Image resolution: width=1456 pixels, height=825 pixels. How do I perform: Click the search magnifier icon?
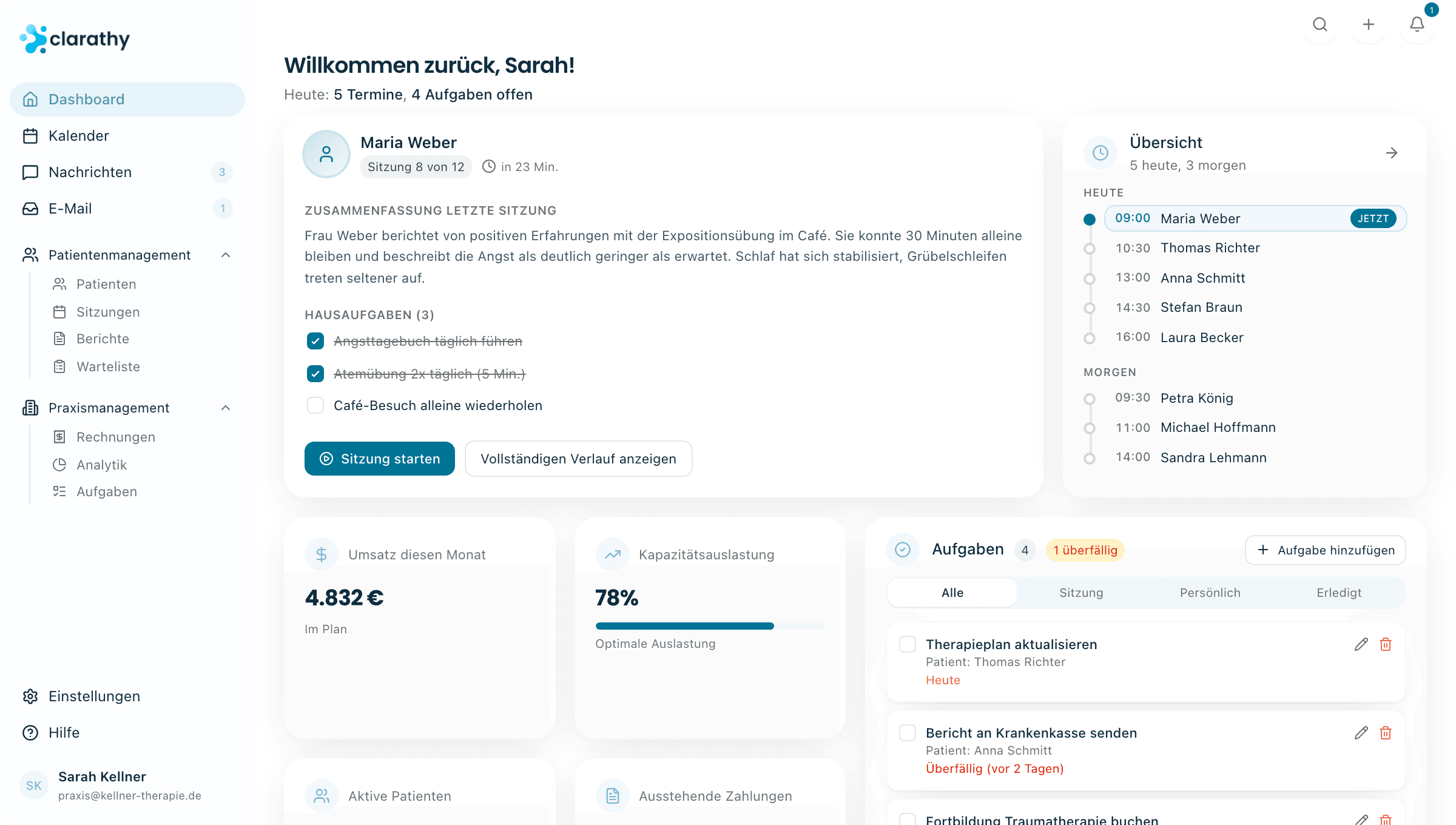coord(1320,24)
